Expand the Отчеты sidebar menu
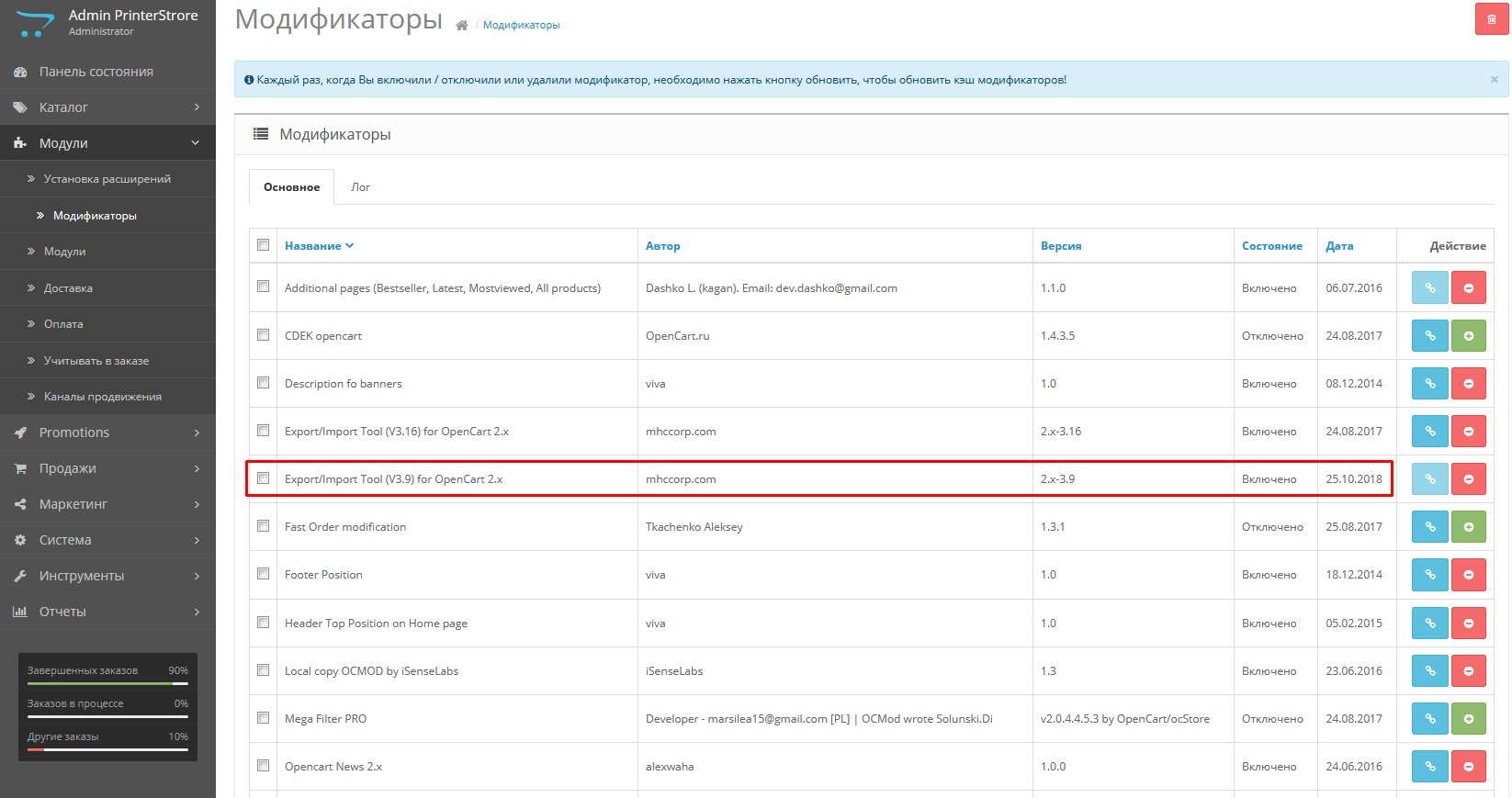The height and width of the screenshot is (798, 1512). coord(107,612)
